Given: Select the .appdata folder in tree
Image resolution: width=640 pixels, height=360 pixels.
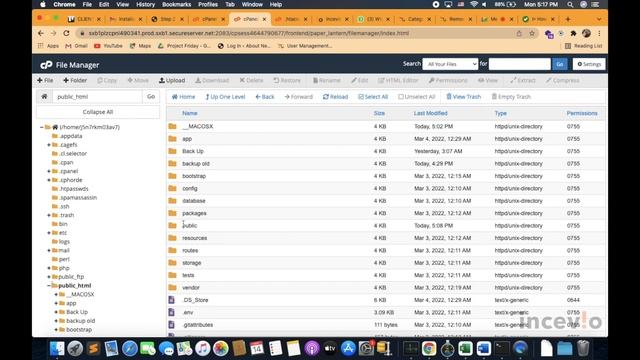Looking at the screenshot, I should click(x=71, y=136).
